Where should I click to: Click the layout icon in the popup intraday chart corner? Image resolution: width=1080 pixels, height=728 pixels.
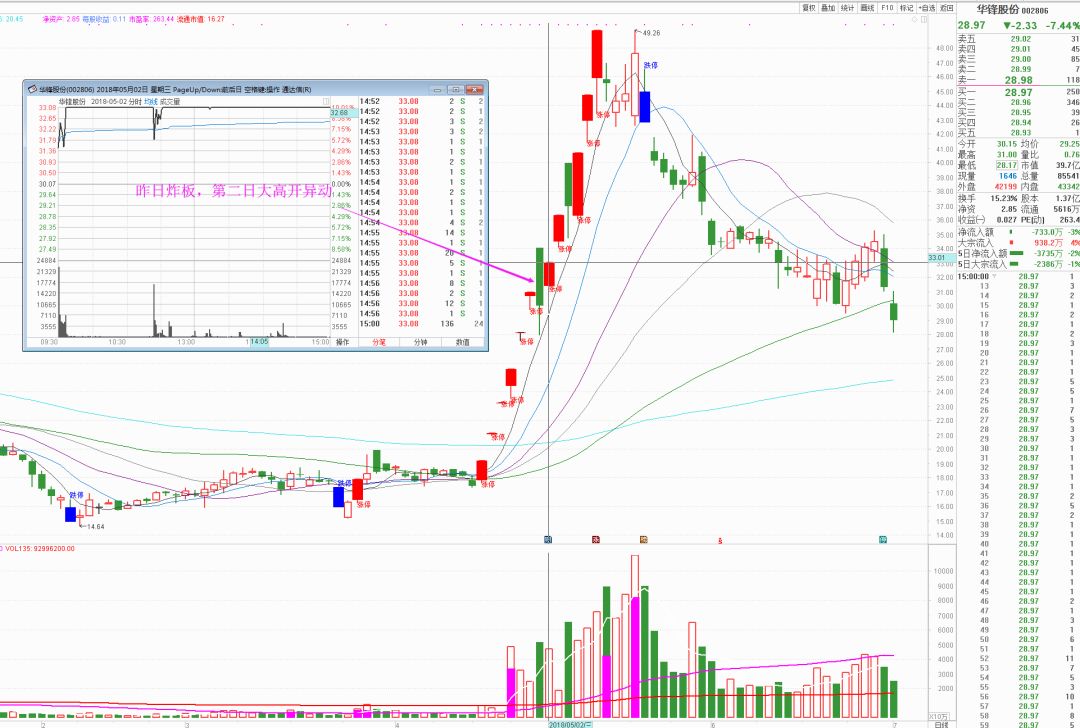[x=326, y=101]
